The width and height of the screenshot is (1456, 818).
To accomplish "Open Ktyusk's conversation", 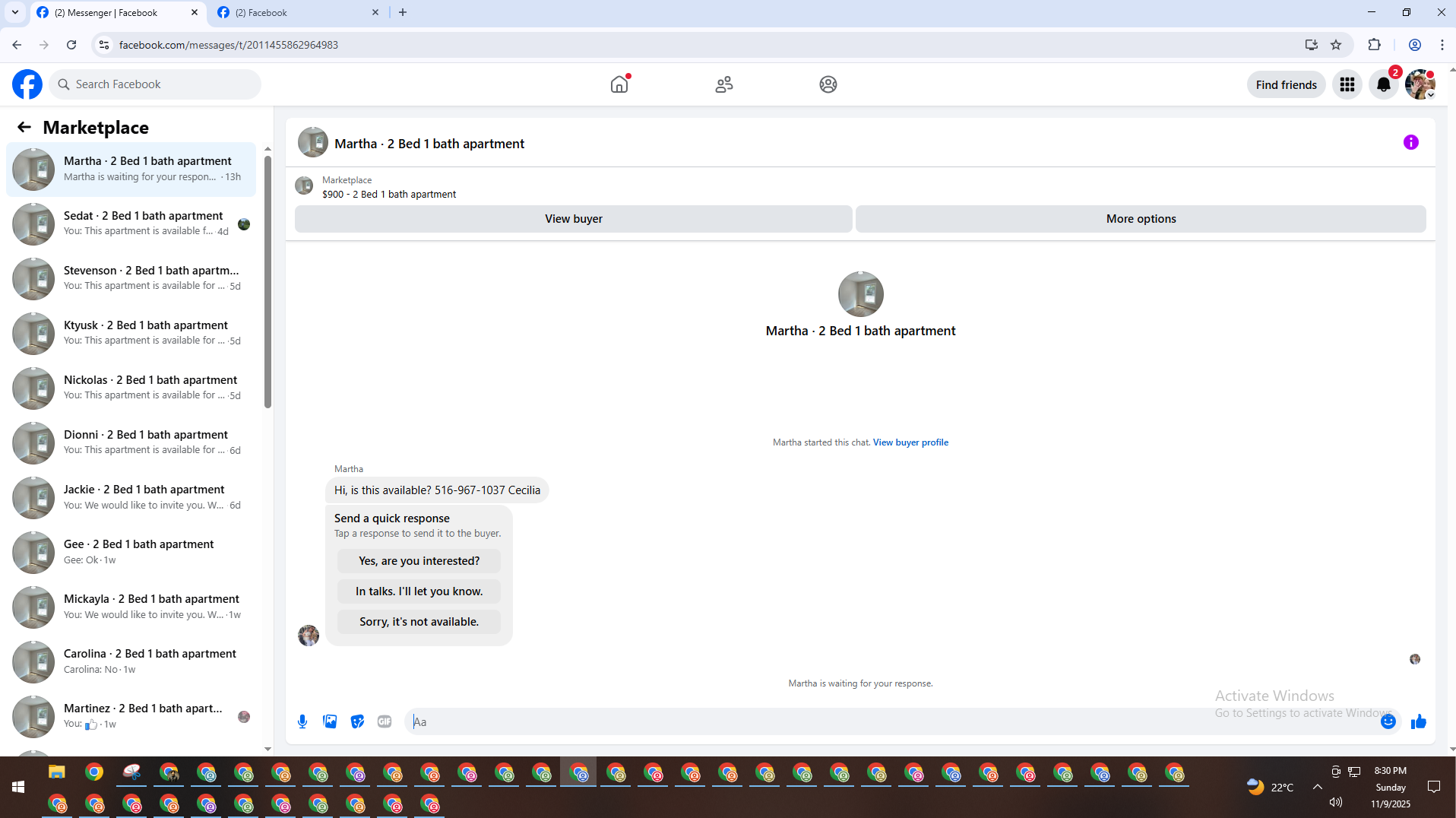I will click(x=131, y=333).
